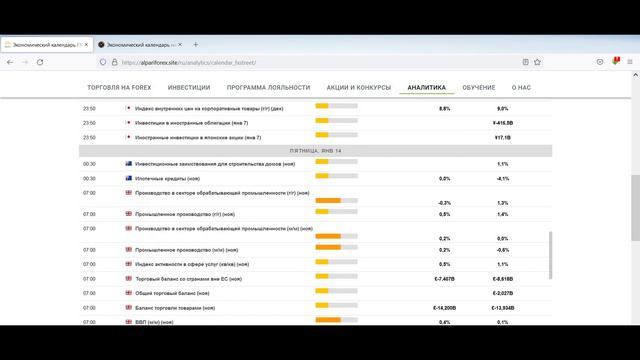This screenshot has width=640, height=360.
Task: Click the browser forward arrow
Action: point(24,62)
